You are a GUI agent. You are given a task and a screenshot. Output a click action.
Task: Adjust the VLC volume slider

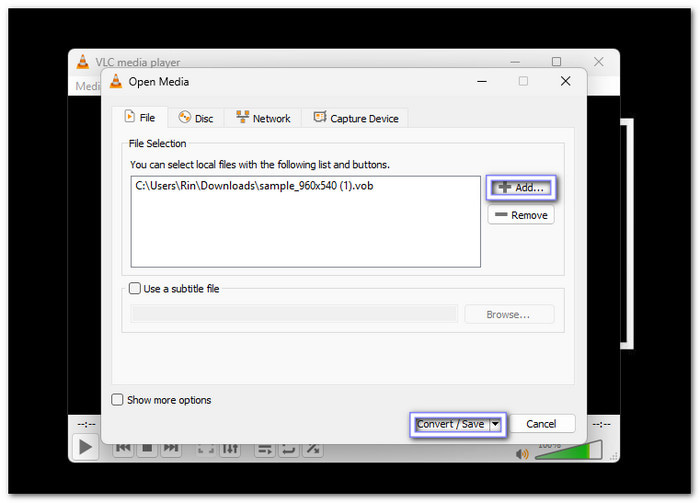click(568, 450)
